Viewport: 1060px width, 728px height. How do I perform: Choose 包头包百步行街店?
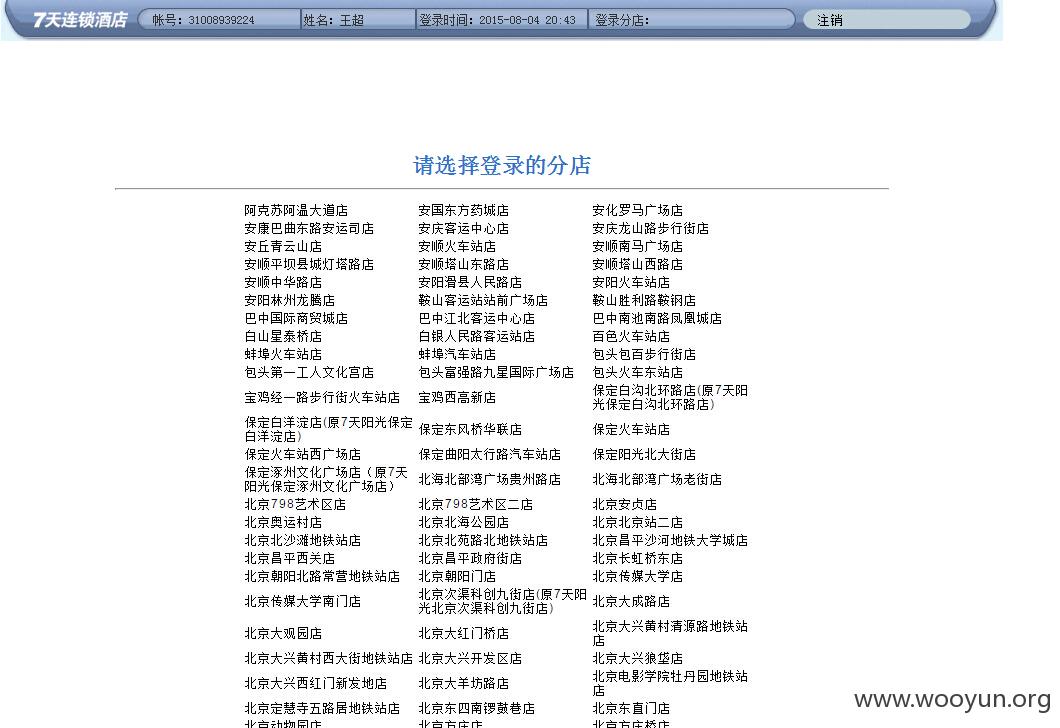pyautogui.click(x=644, y=354)
